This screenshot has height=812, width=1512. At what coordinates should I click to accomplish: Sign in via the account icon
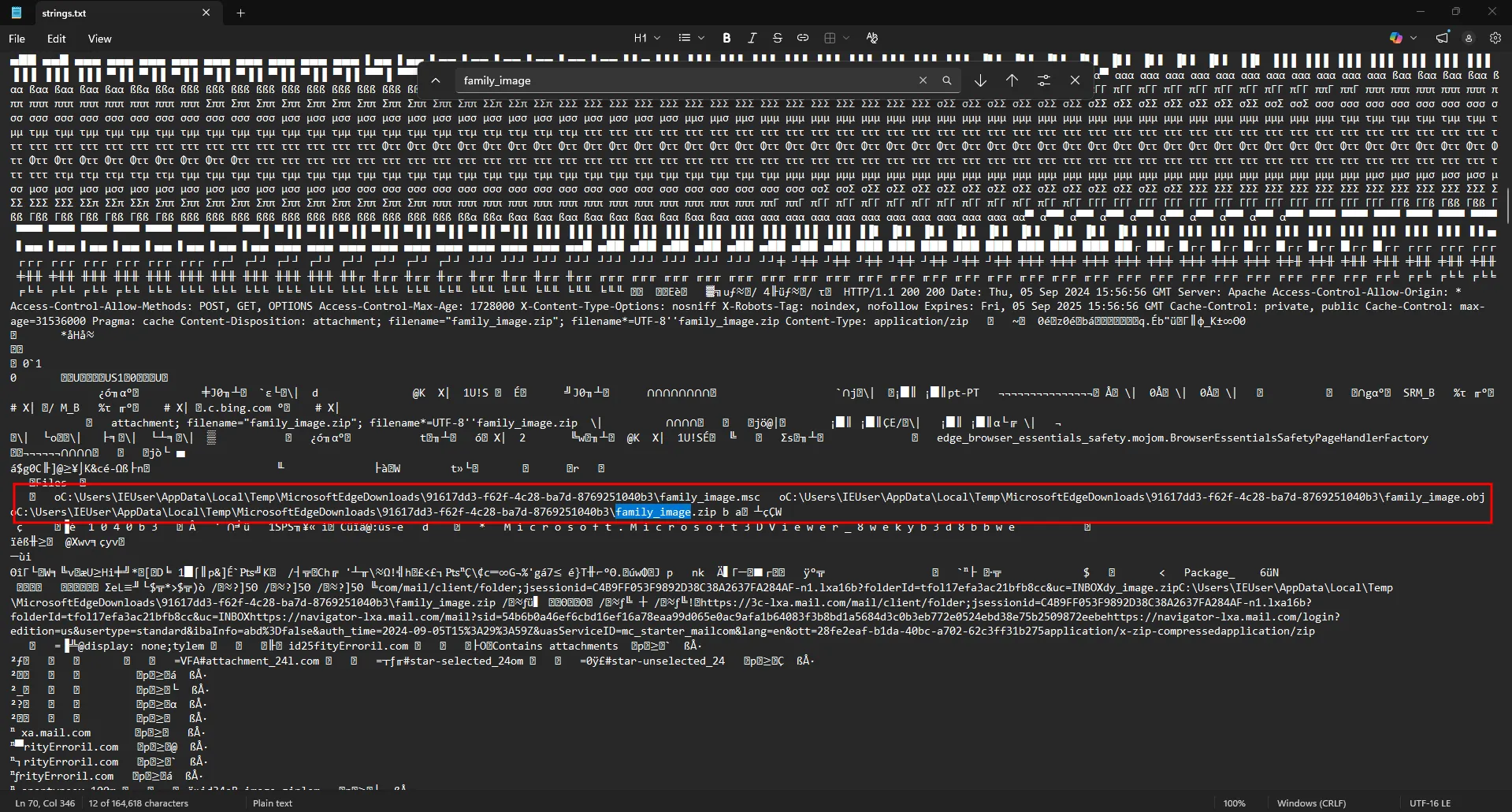tap(1469, 37)
